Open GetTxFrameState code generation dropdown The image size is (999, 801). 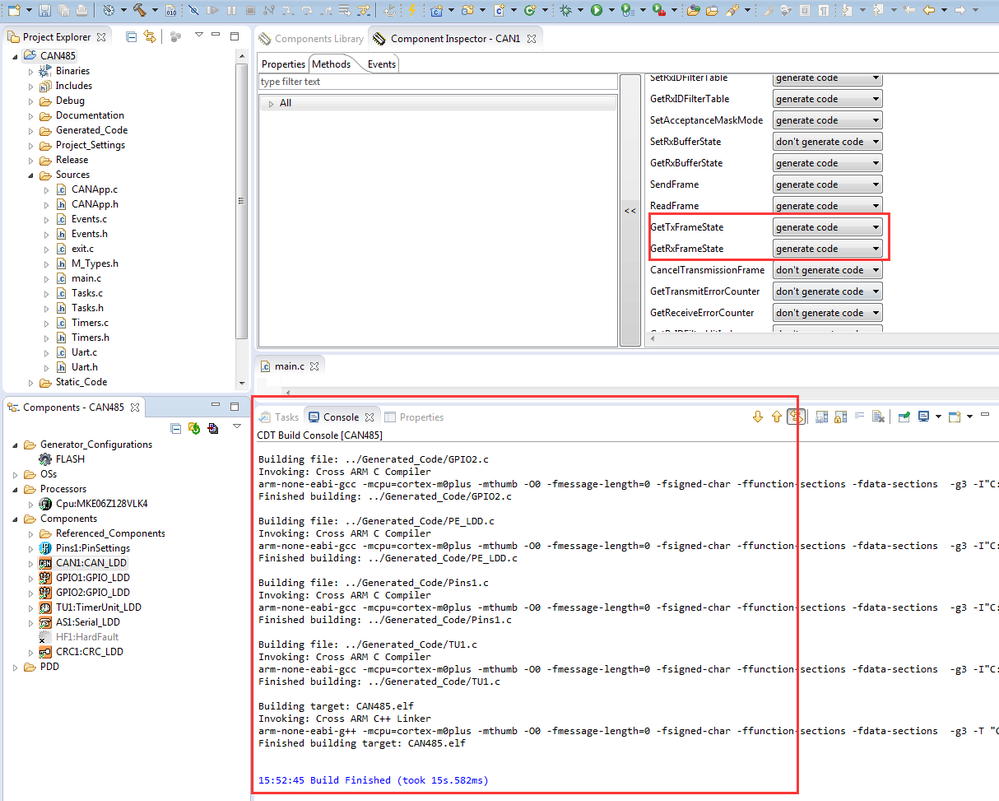pos(827,227)
